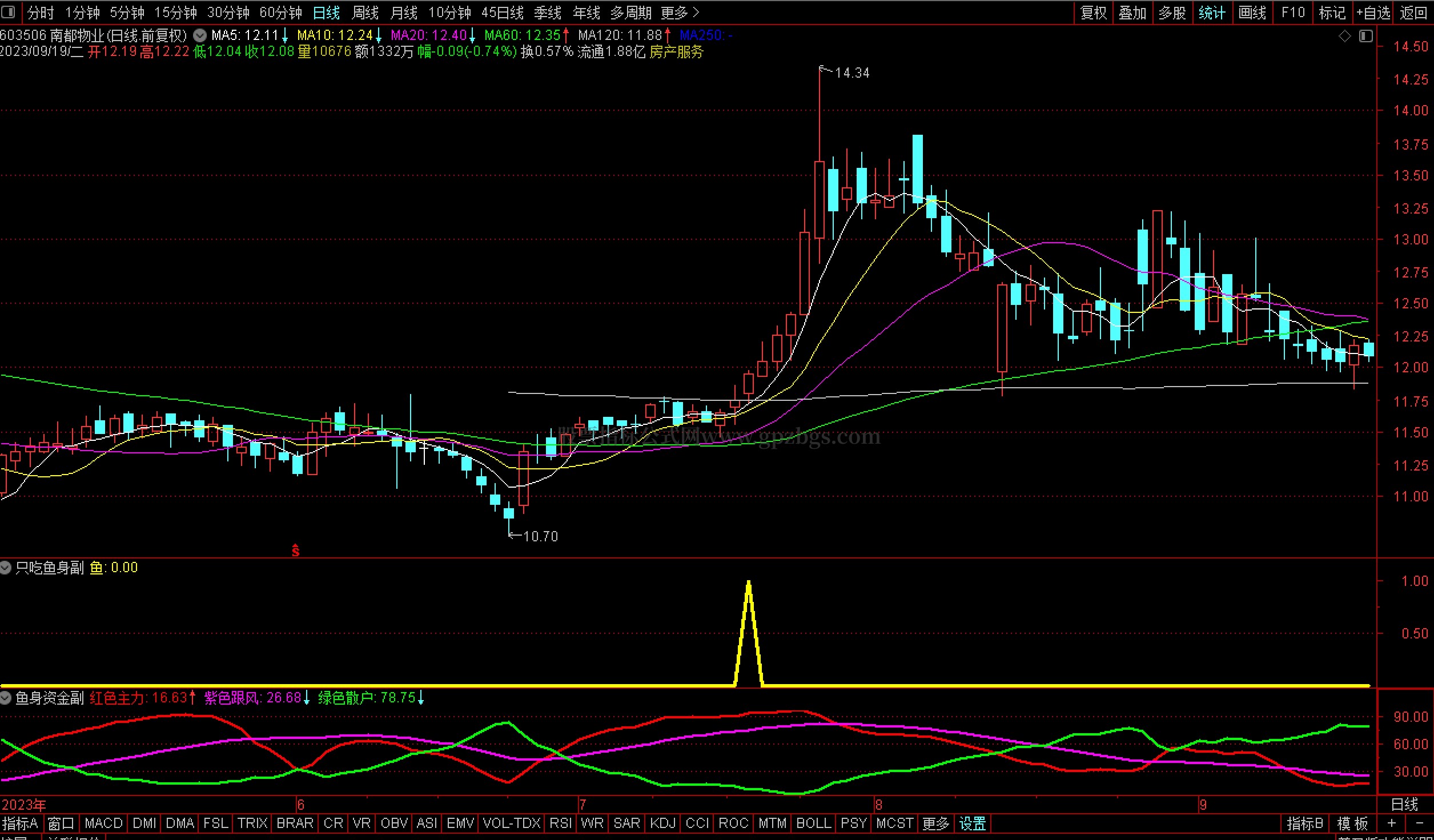Add stock with +自选 button

[x=1373, y=13]
